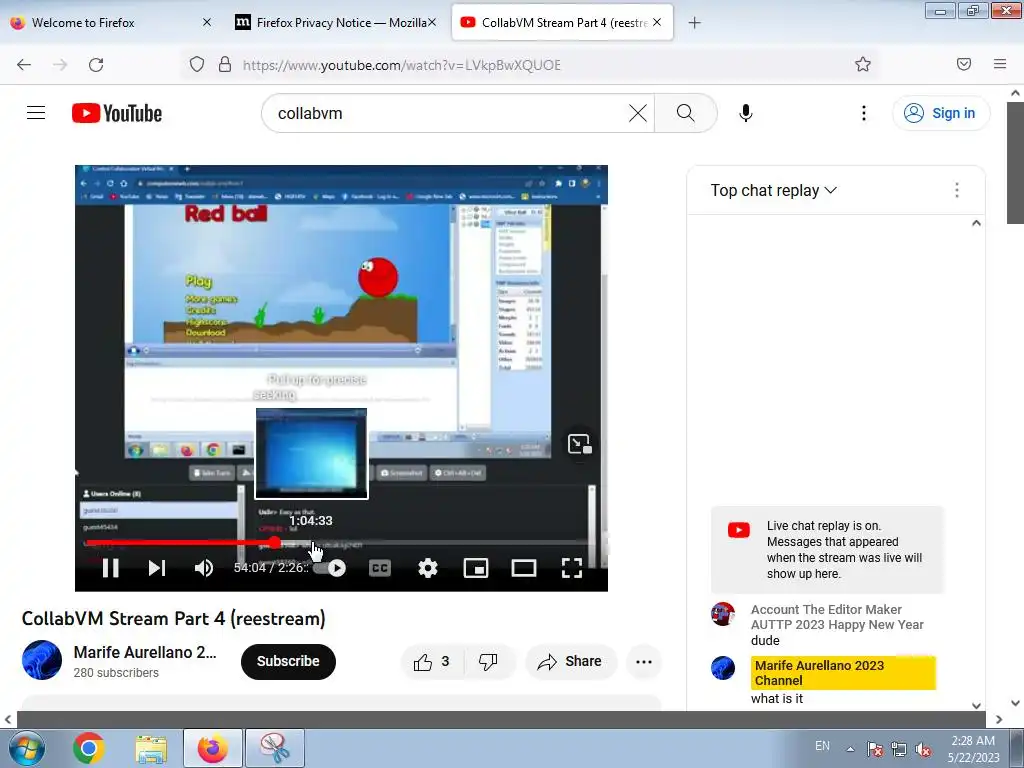
Task: Open the Firefox application menu
Action: tap(1000, 64)
